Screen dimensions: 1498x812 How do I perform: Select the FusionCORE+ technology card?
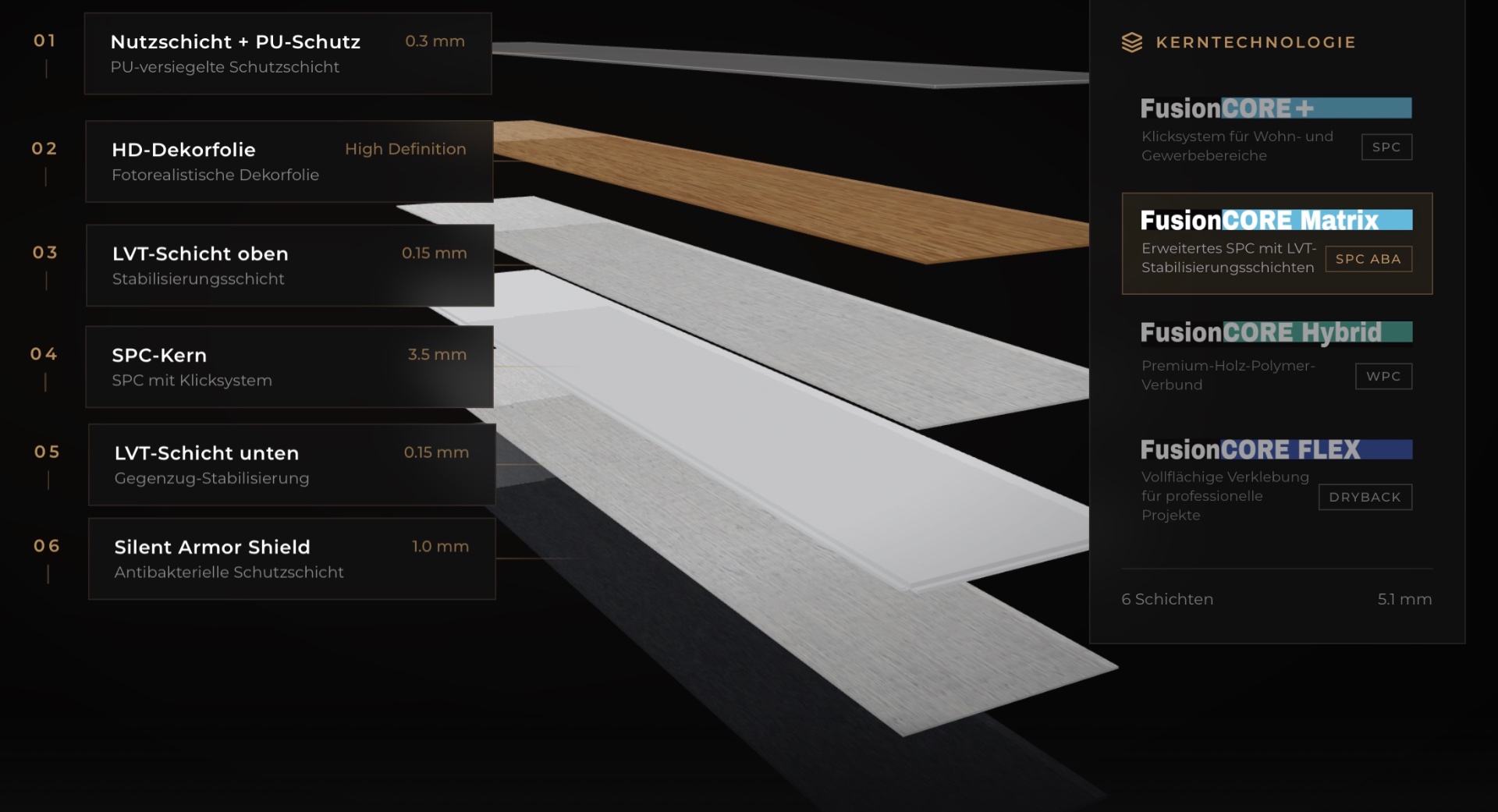(x=1276, y=129)
